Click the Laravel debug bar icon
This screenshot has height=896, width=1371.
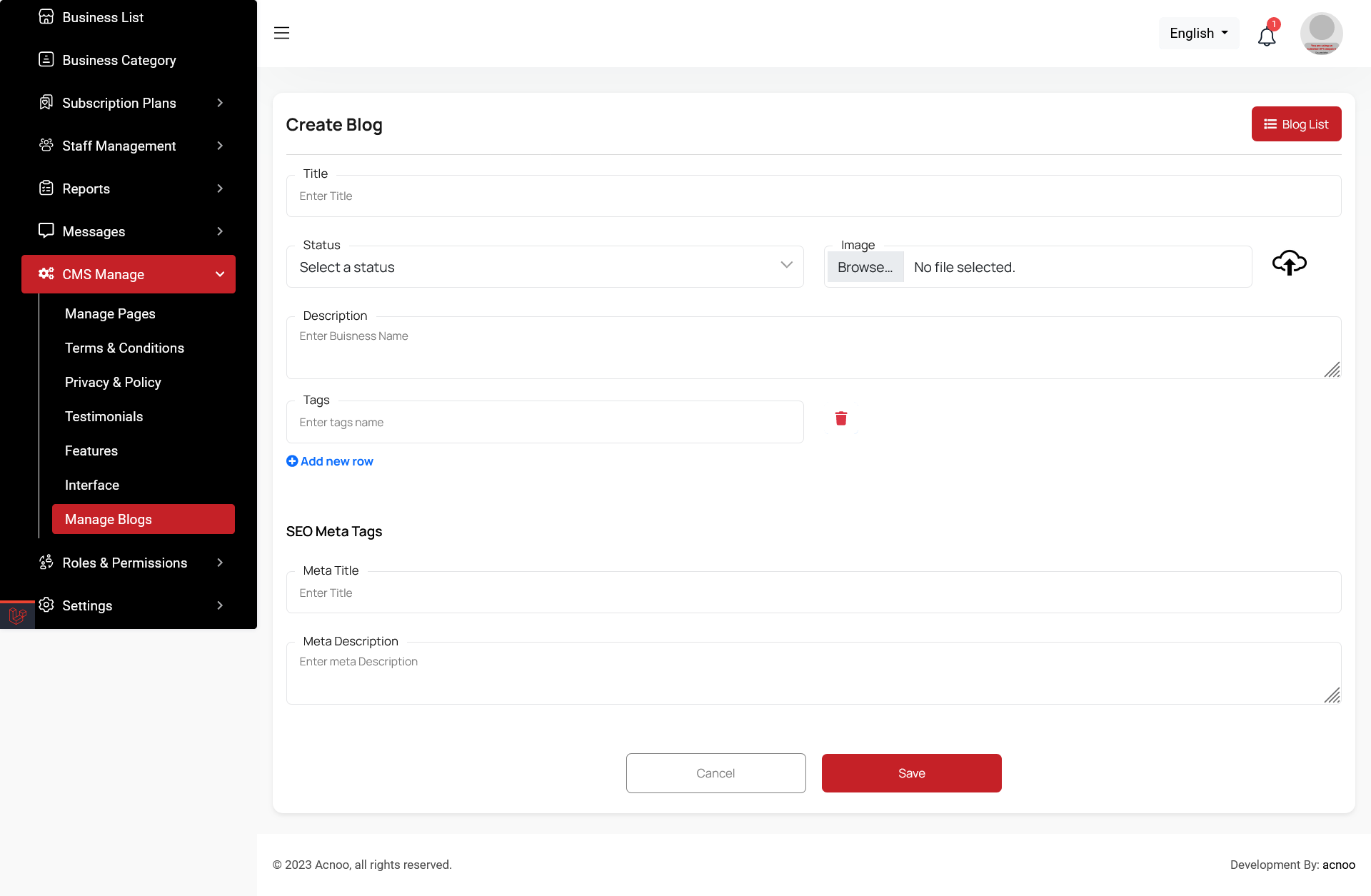coord(17,615)
